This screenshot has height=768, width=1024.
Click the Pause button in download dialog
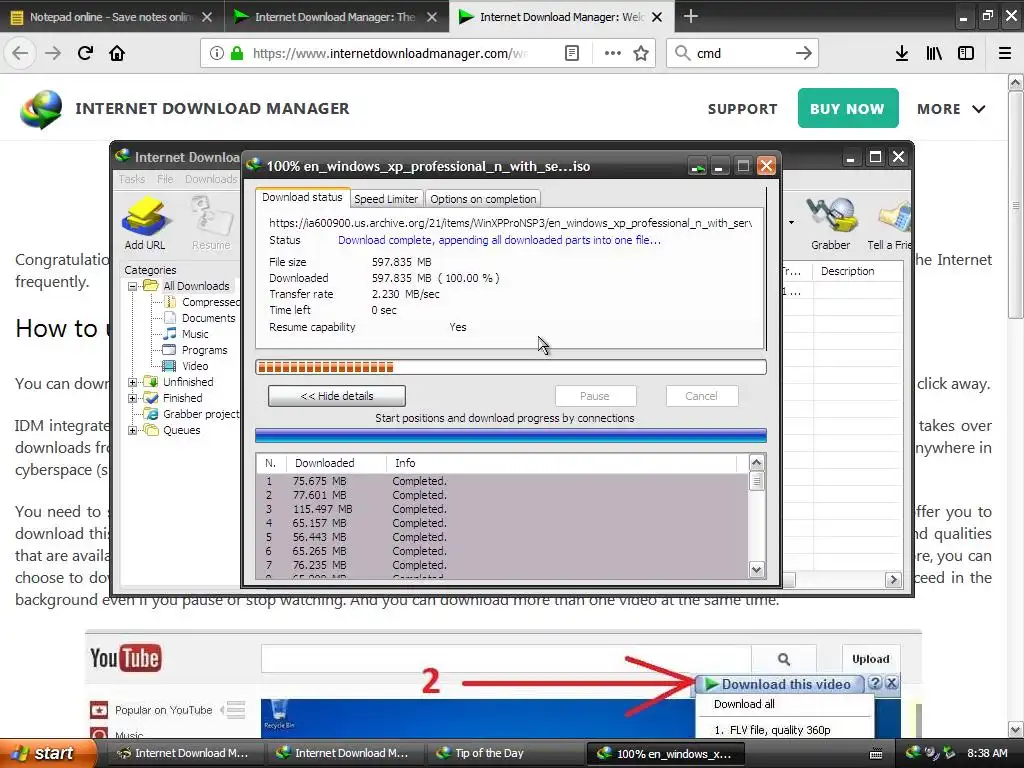coord(595,396)
